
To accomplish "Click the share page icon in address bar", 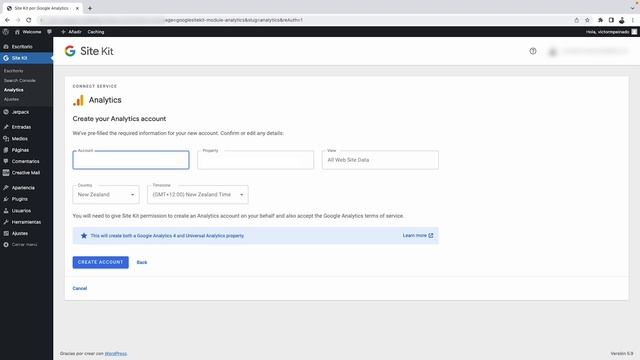I will (576, 20).
